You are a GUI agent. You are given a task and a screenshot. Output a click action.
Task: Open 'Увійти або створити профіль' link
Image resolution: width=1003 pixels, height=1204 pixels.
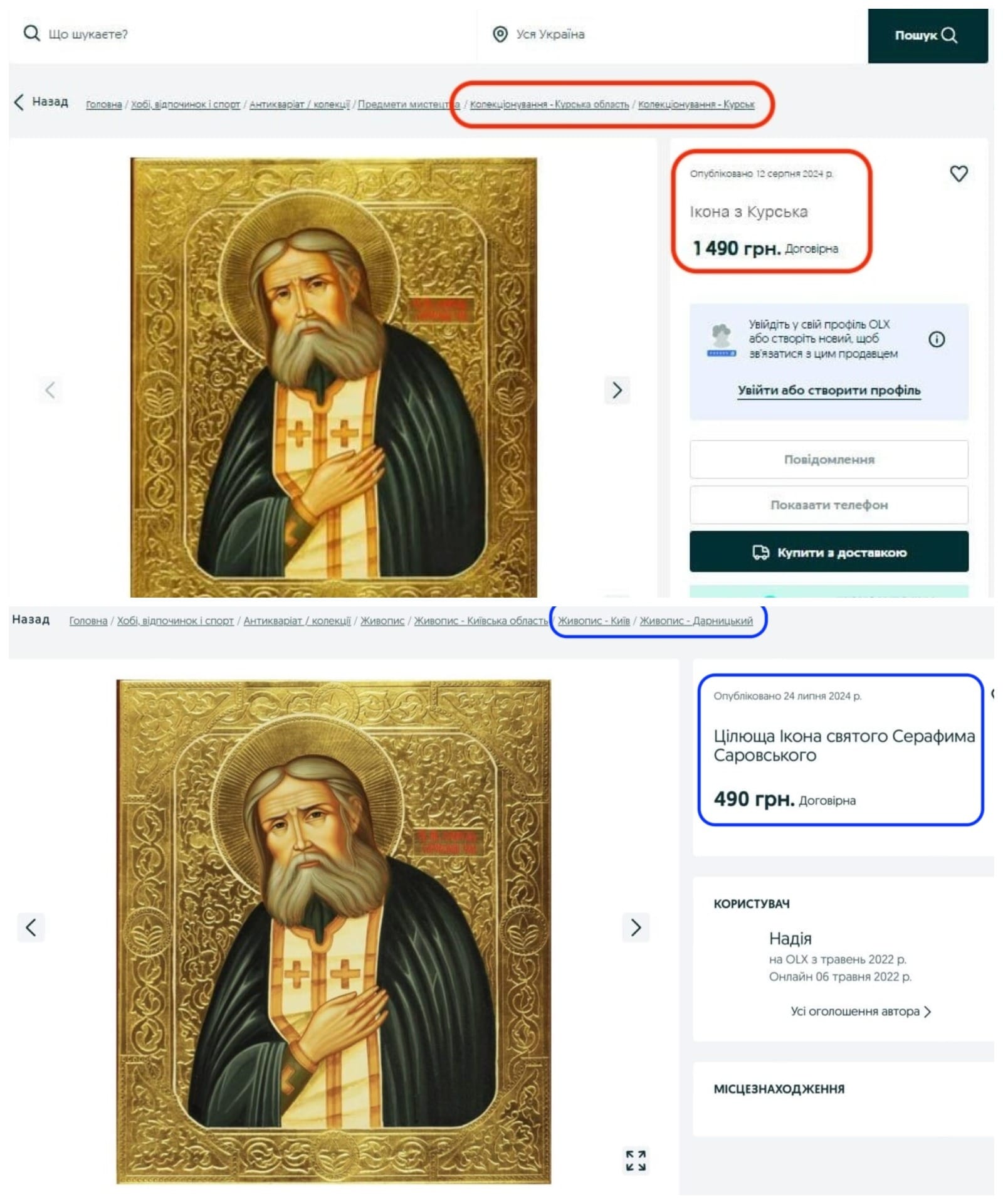coord(829,390)
